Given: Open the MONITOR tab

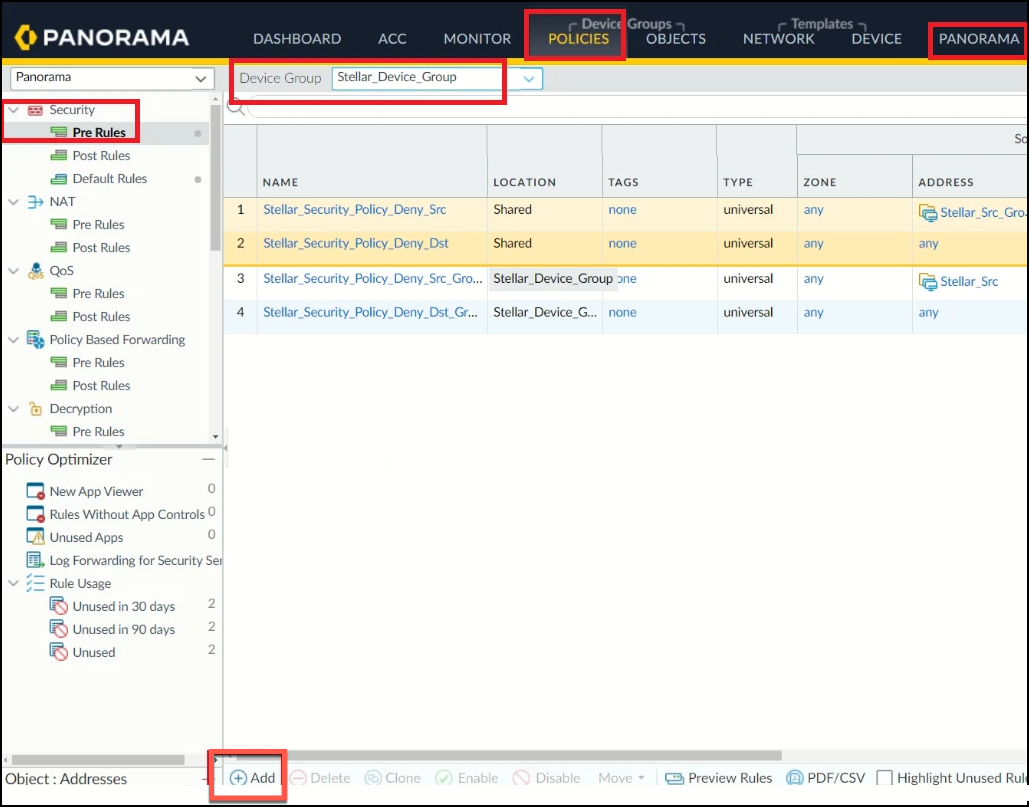Looking at the screenshot, I should (x=477, y=39).
